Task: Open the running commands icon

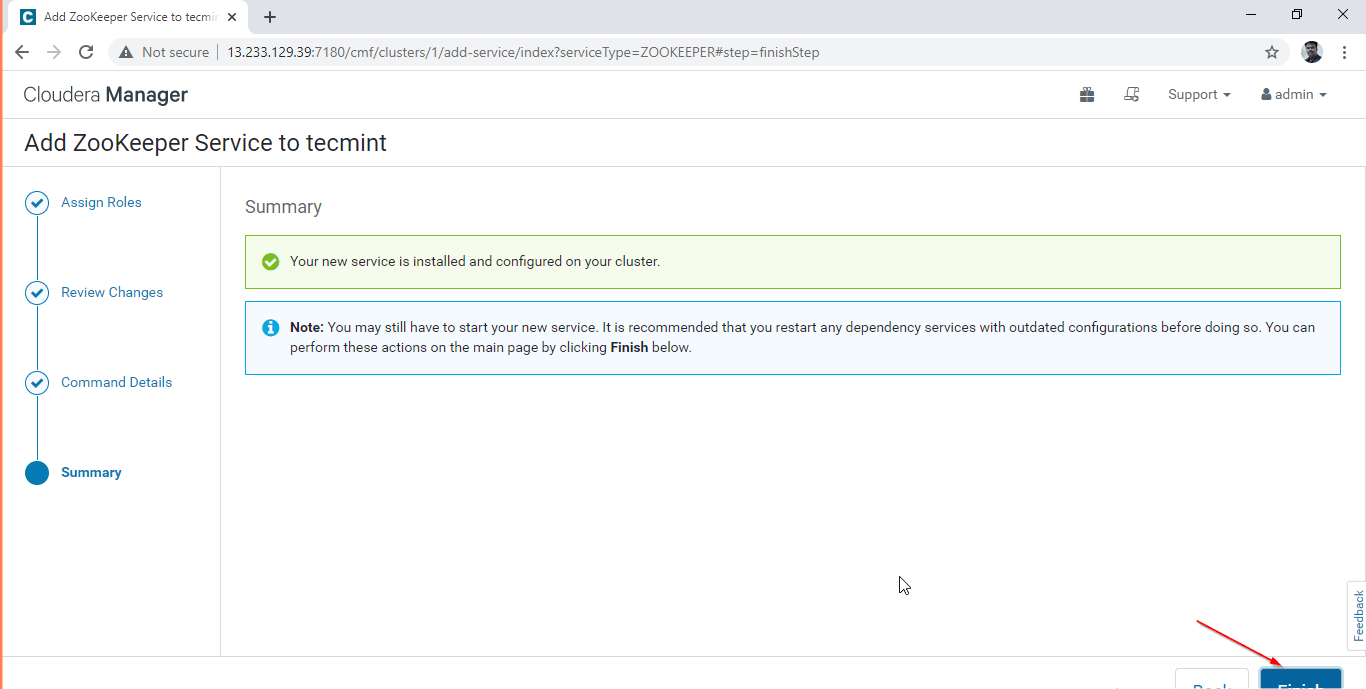Action: pos(1131,95)
